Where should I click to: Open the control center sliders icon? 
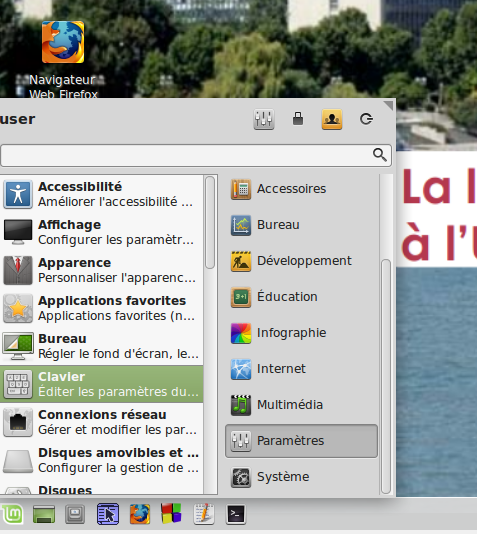click(264, 119)
